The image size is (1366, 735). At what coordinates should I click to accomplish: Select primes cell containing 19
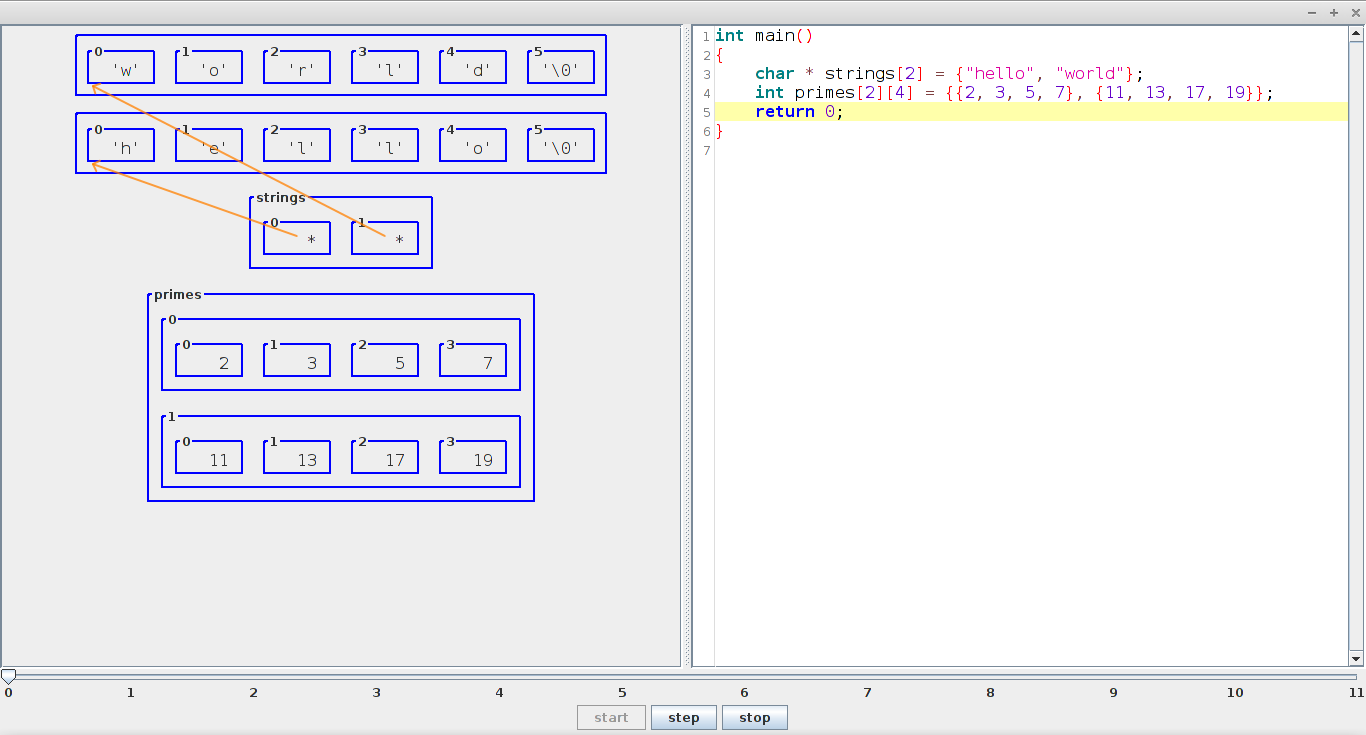(x=473, y=457)
